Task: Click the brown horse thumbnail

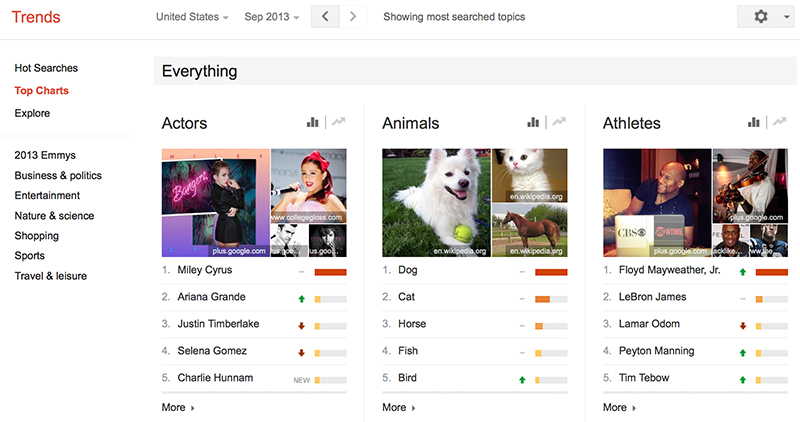Action: point(530,230)
